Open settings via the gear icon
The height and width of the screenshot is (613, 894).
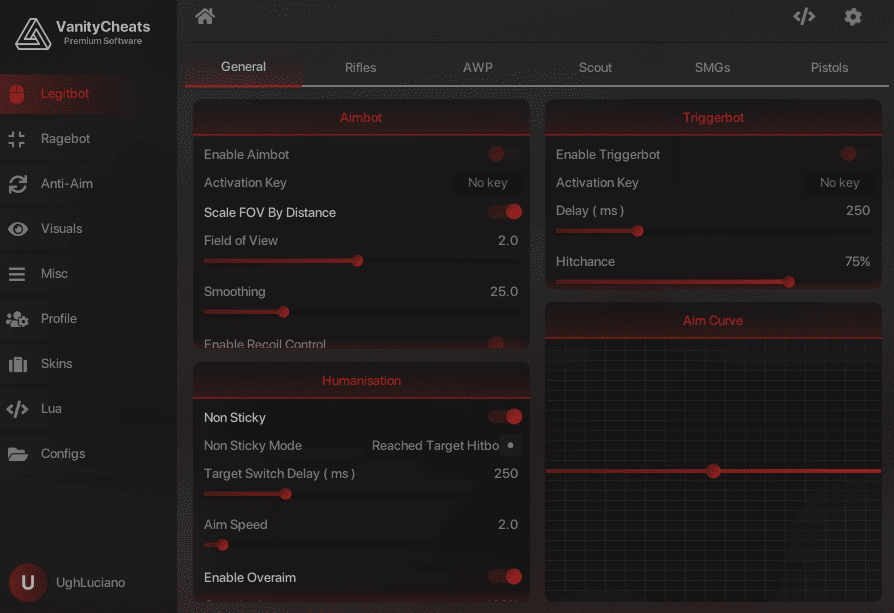(852, 16)
